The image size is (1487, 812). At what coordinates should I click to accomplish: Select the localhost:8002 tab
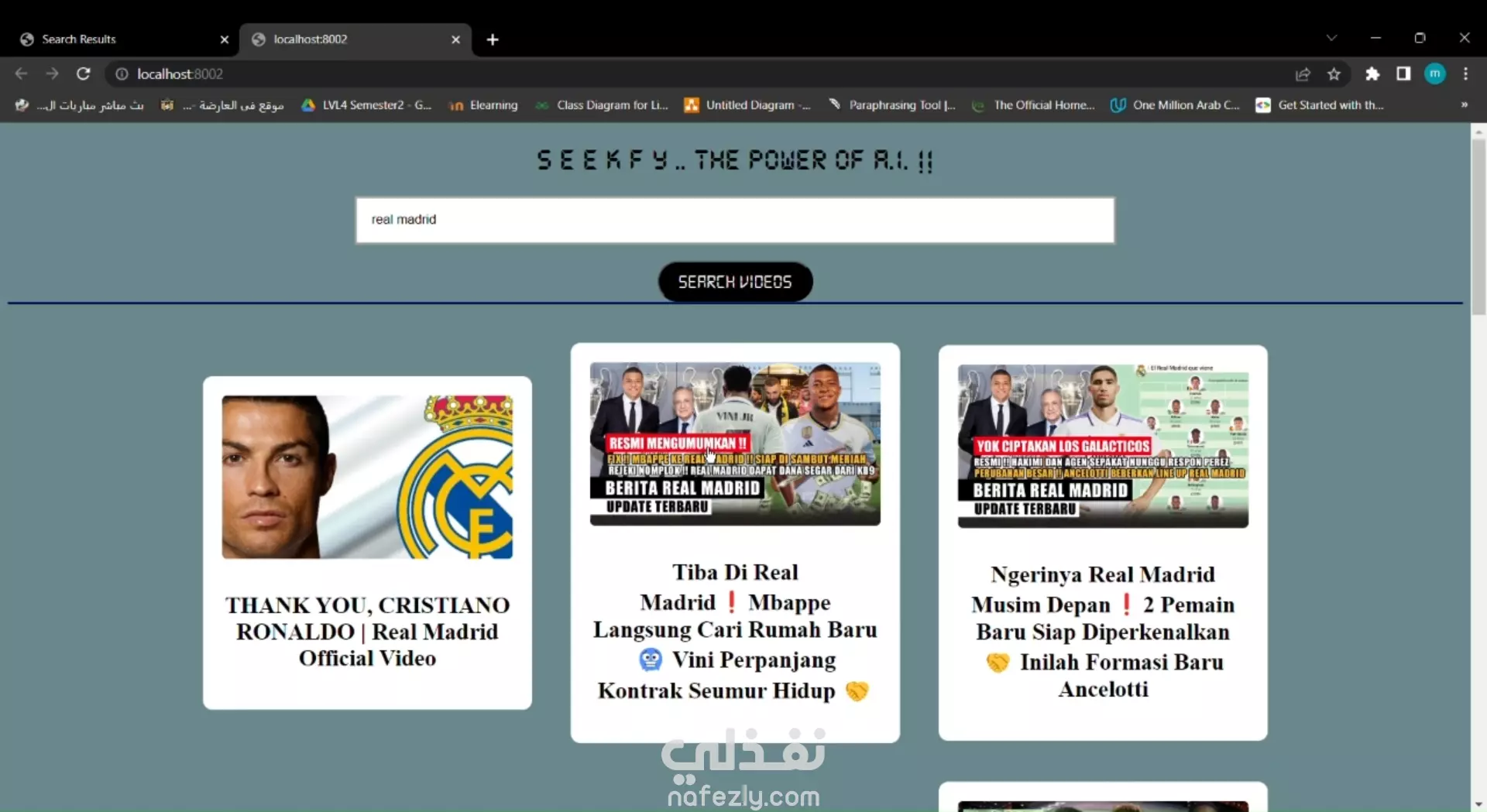(356, 39)
